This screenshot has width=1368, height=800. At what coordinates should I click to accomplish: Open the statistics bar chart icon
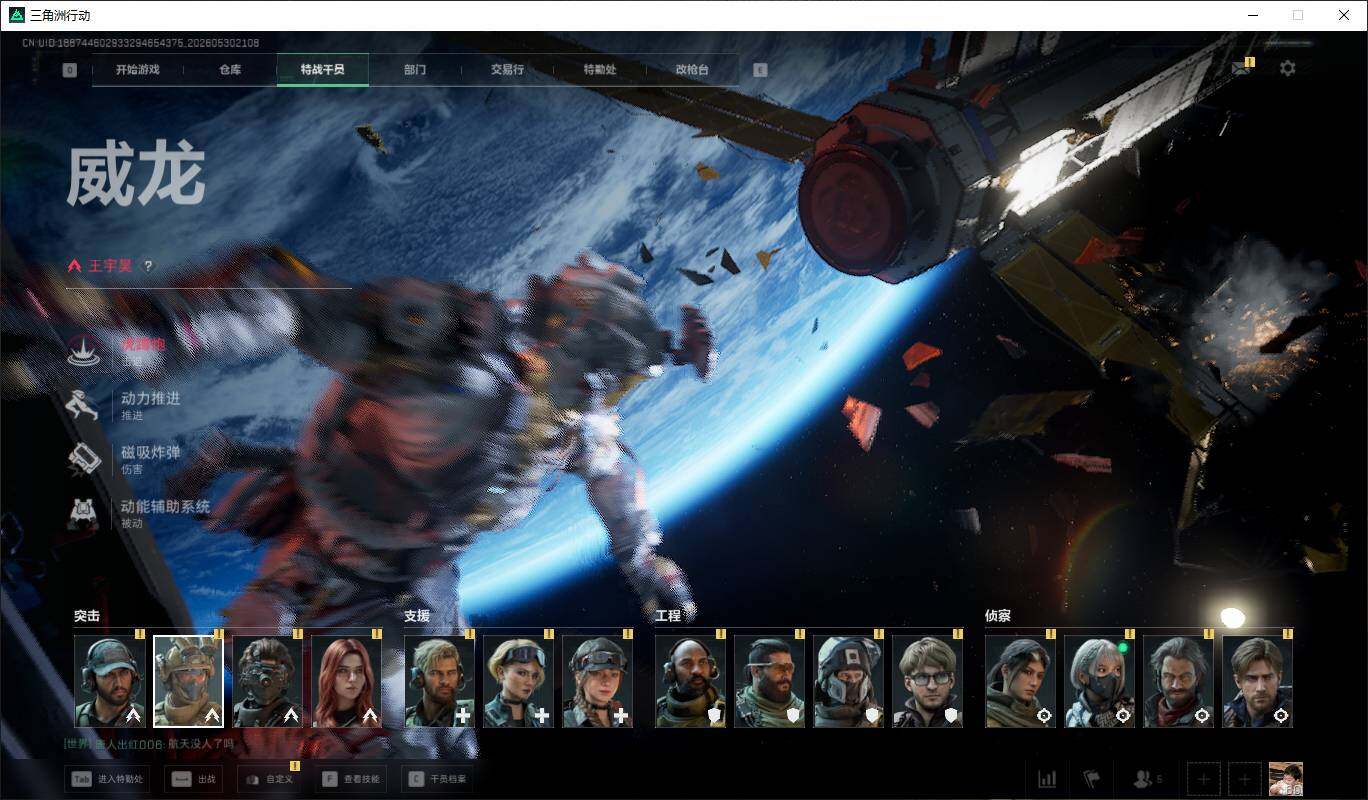pos(1047,779)
